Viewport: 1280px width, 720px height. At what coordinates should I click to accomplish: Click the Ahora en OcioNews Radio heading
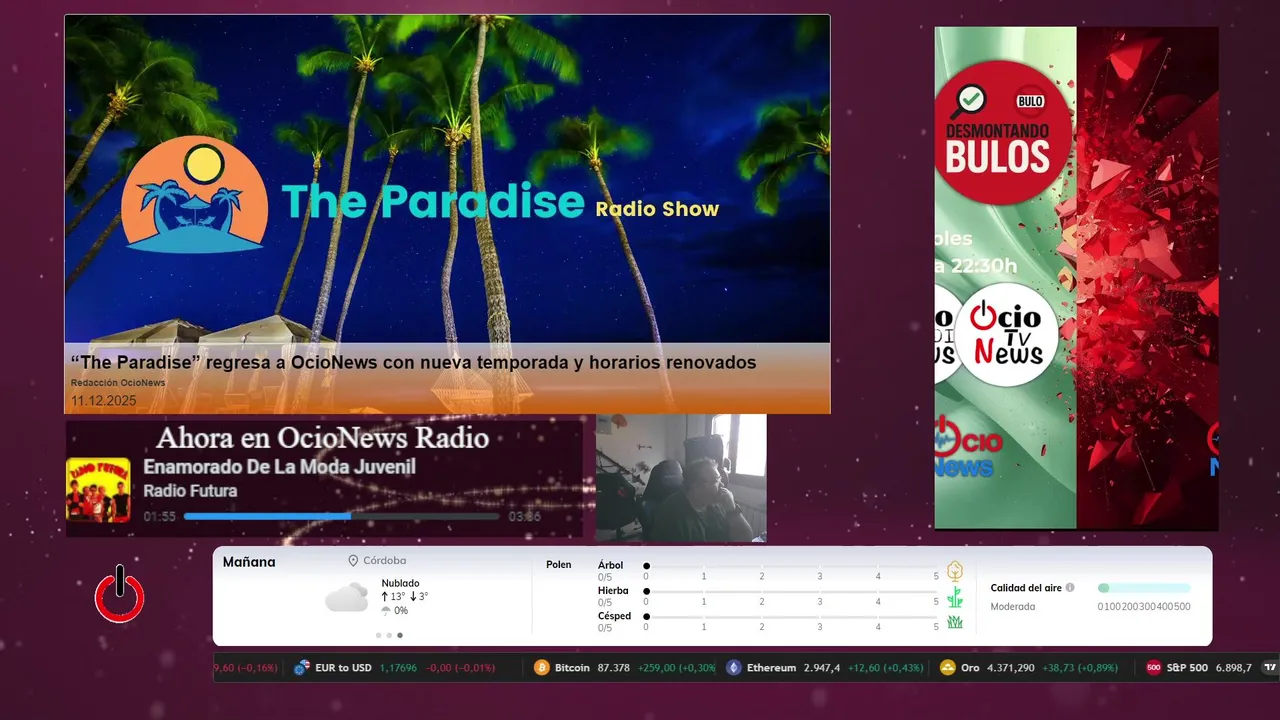(322, 438)
